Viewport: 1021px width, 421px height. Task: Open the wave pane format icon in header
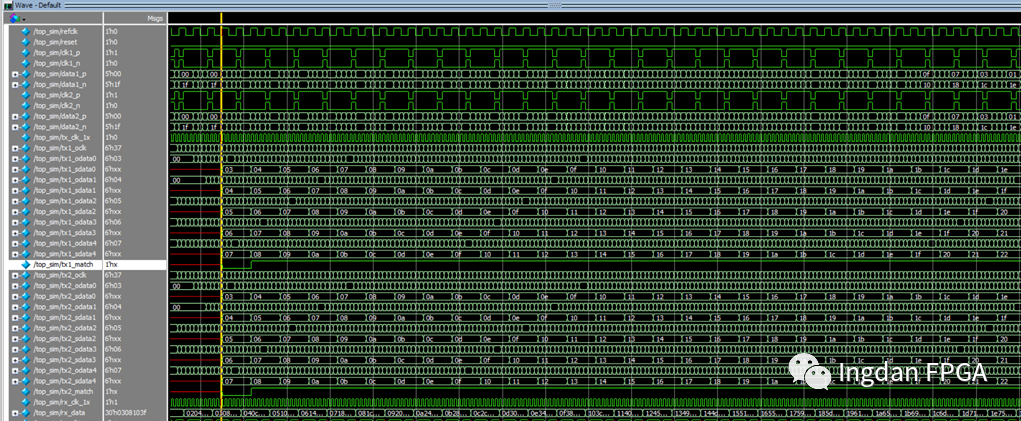(x=15, y=18)
